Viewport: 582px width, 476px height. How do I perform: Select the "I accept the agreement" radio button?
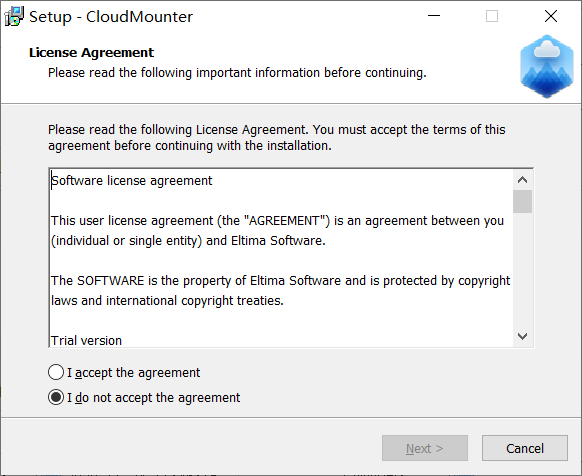(56, 372)
